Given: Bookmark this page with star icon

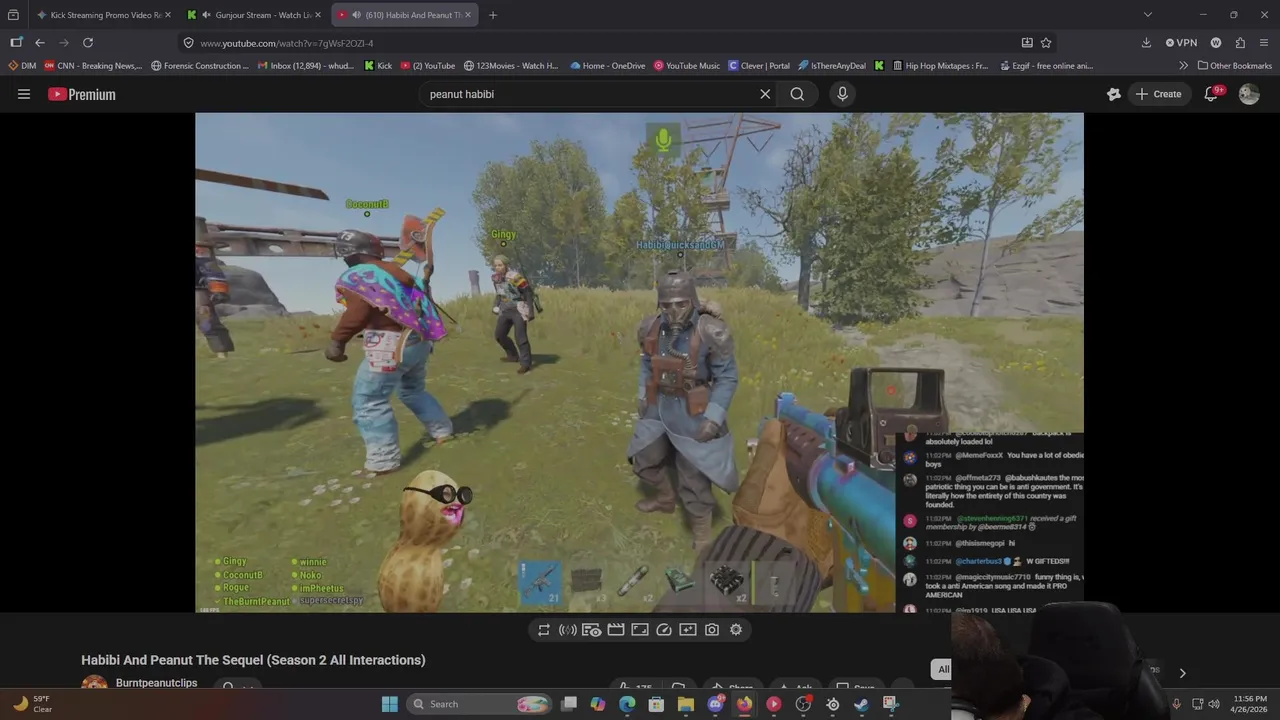Looking at the screenshot, I should [1046, 43].
